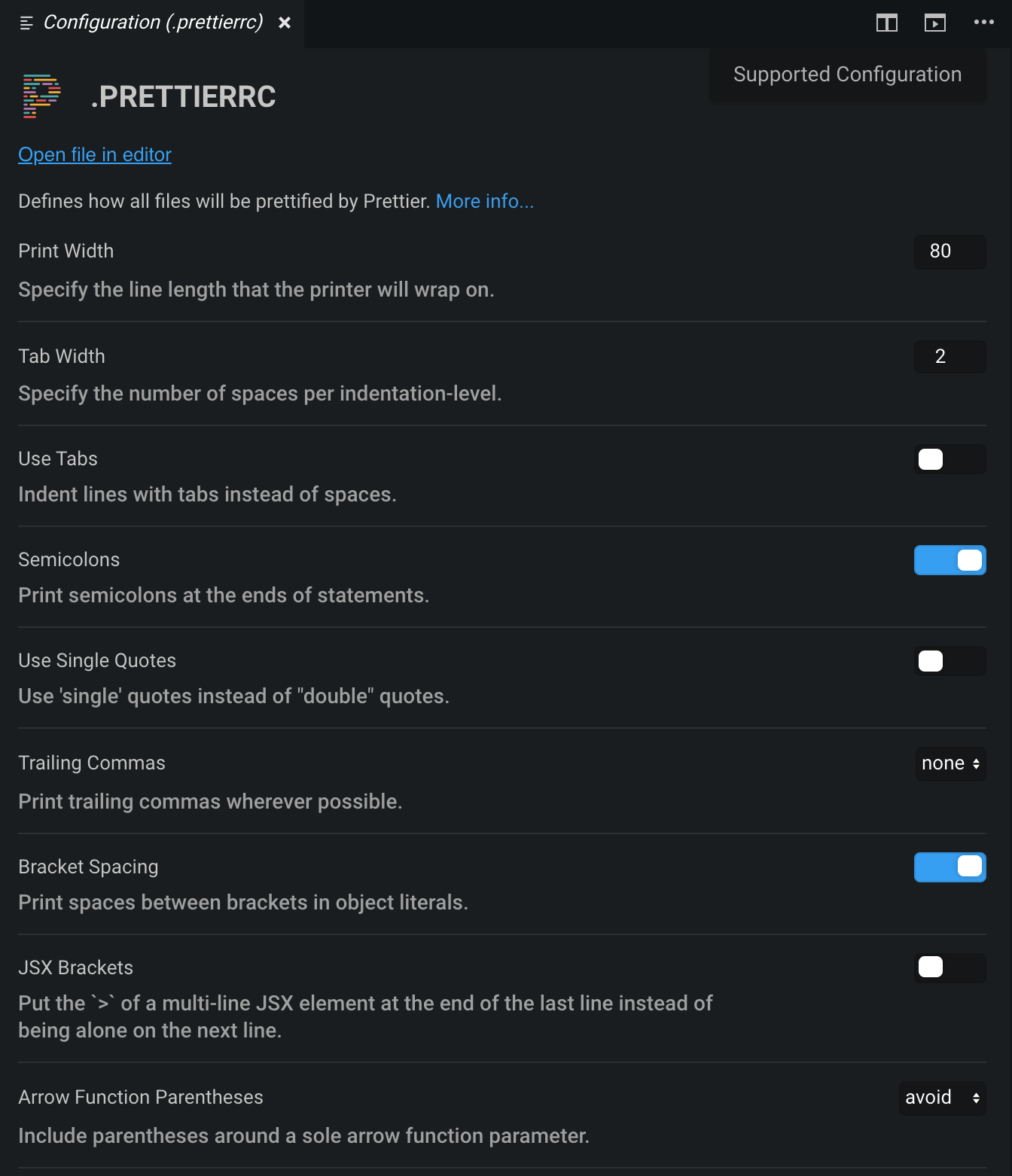The width and height of the screenshot is (1012, 1176).
Task: Click the Print Width input showing 80
Action: [950, 251]
